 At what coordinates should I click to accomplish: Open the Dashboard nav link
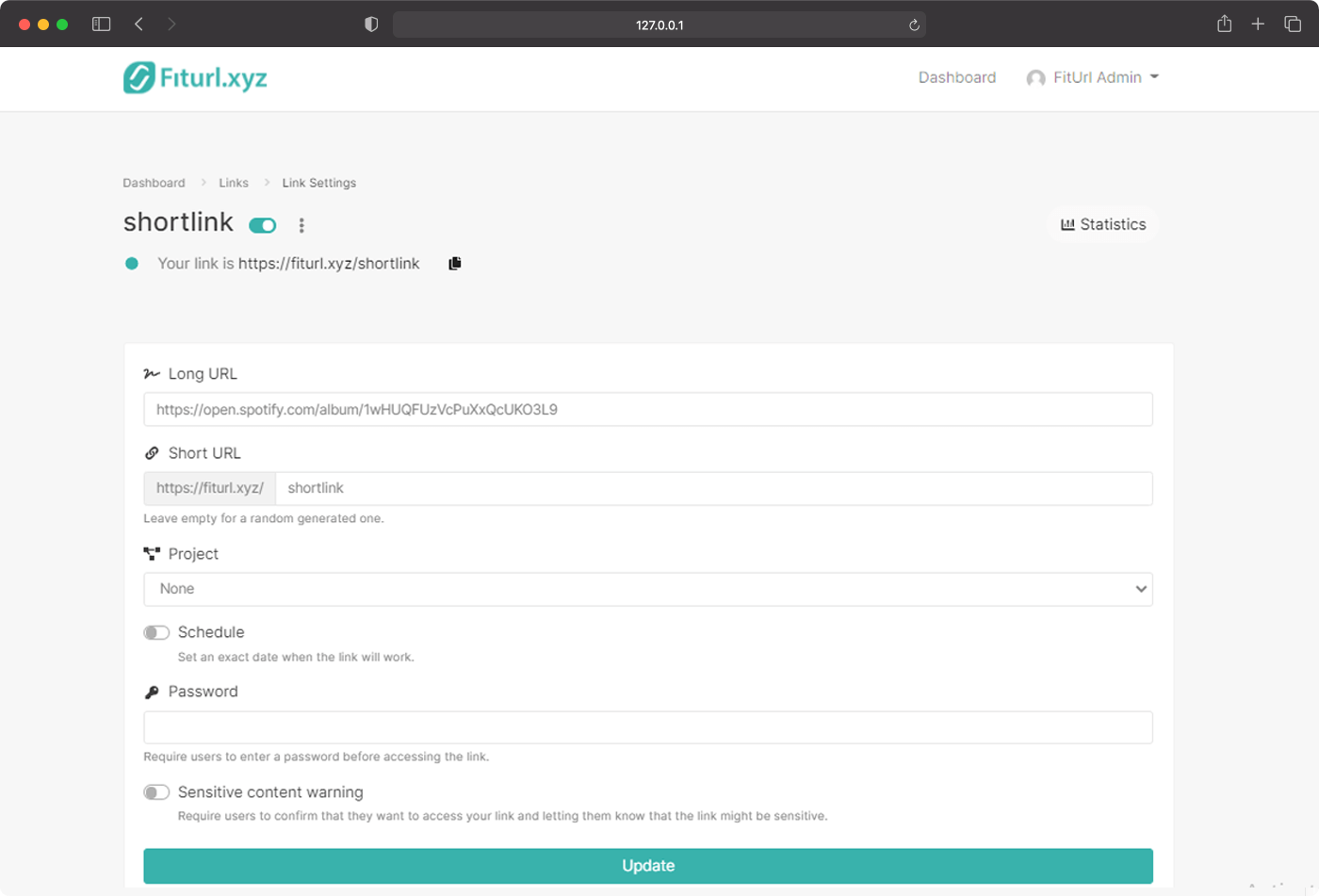point(956,77)
